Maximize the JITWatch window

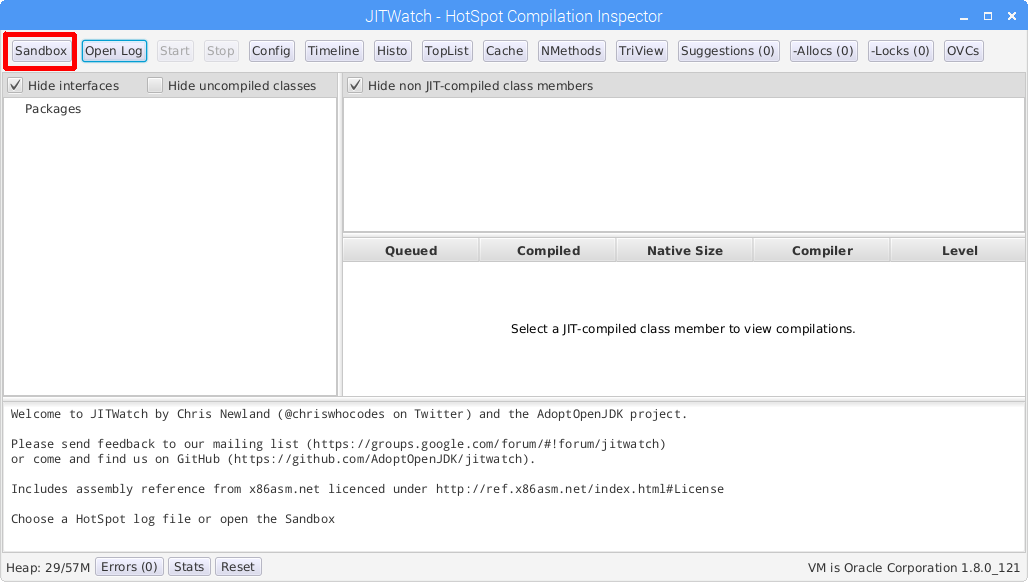[x=987, y=16]
